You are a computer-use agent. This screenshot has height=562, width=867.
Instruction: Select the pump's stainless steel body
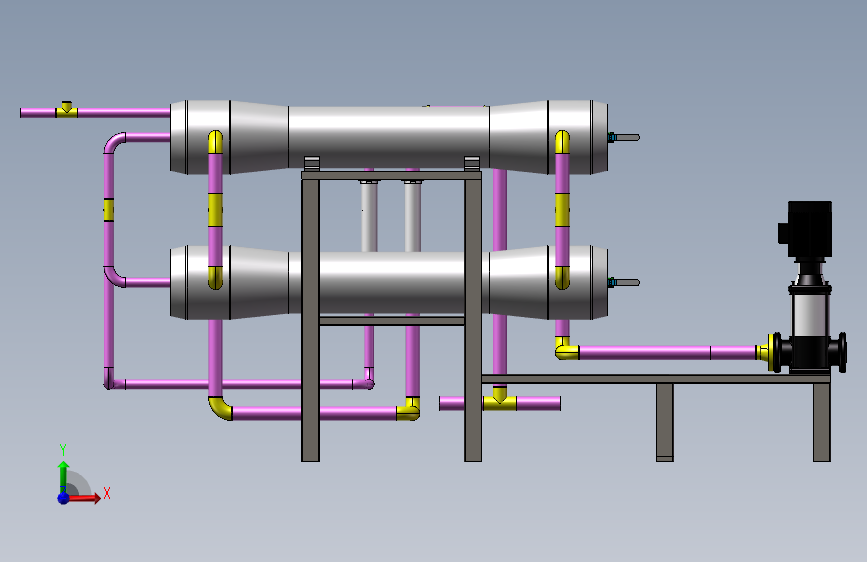(809, 314)
